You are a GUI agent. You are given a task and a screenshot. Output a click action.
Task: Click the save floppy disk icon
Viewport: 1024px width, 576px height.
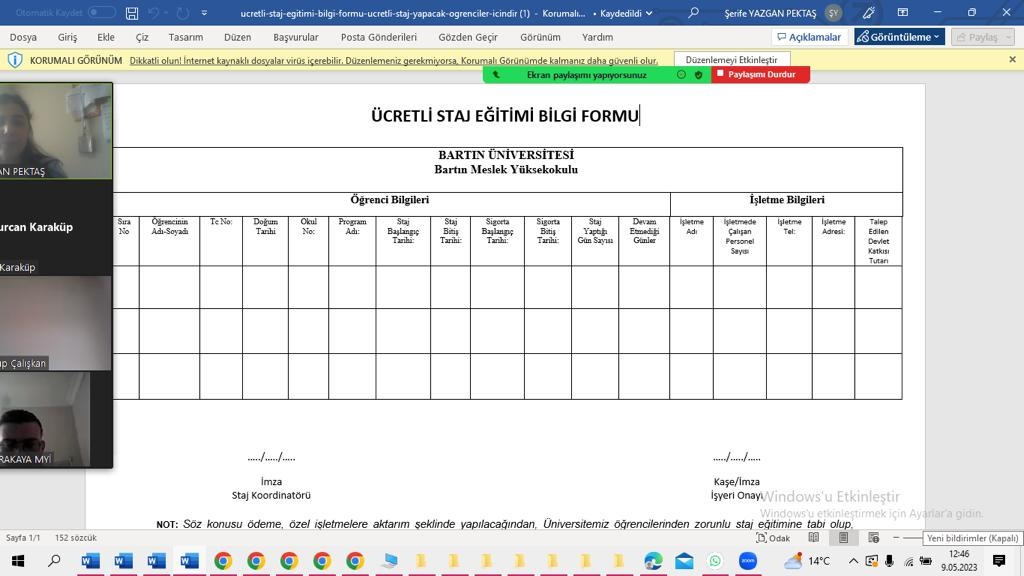[132, 13]
